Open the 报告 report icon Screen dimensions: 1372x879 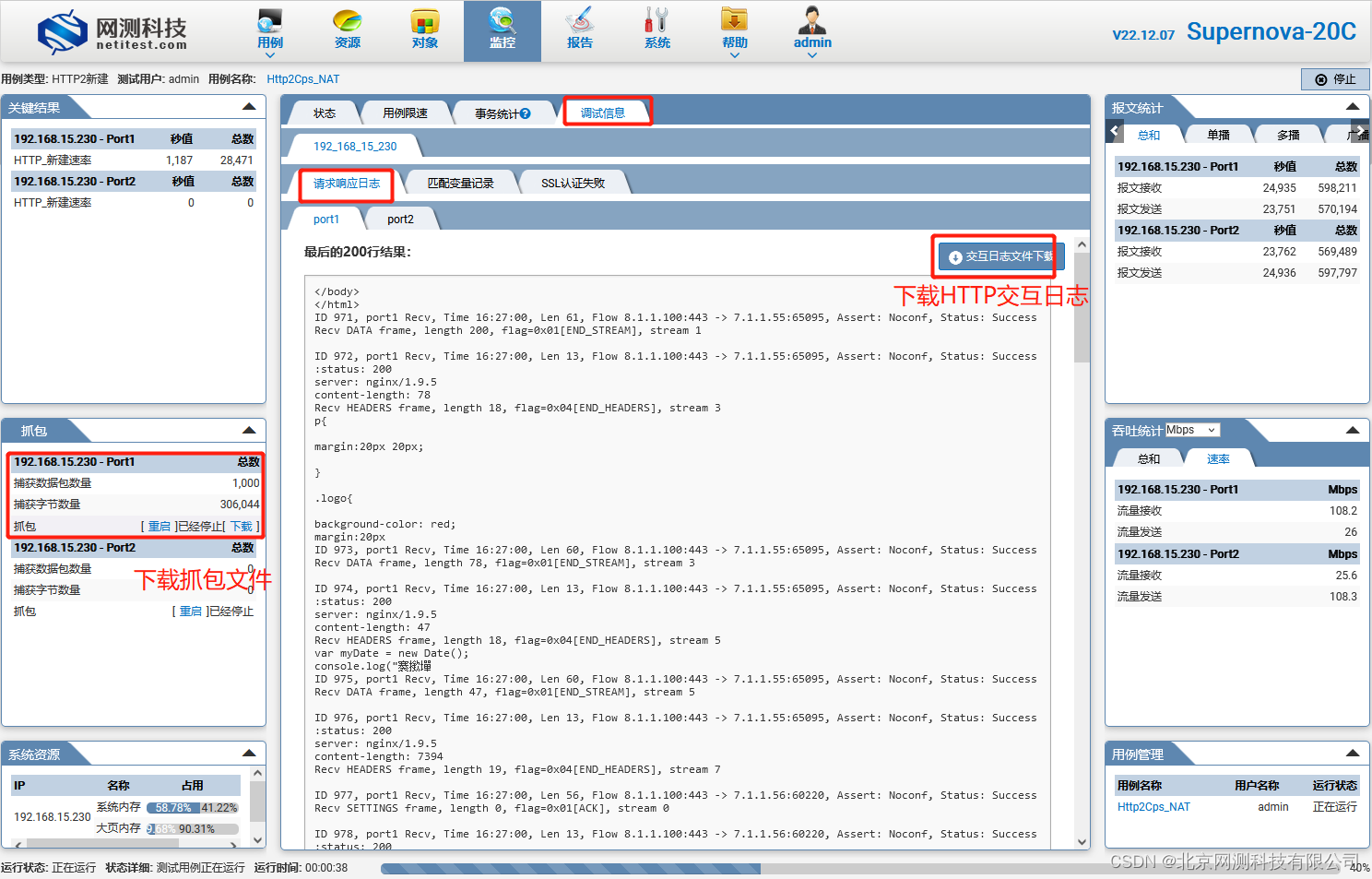pos(580,30)
